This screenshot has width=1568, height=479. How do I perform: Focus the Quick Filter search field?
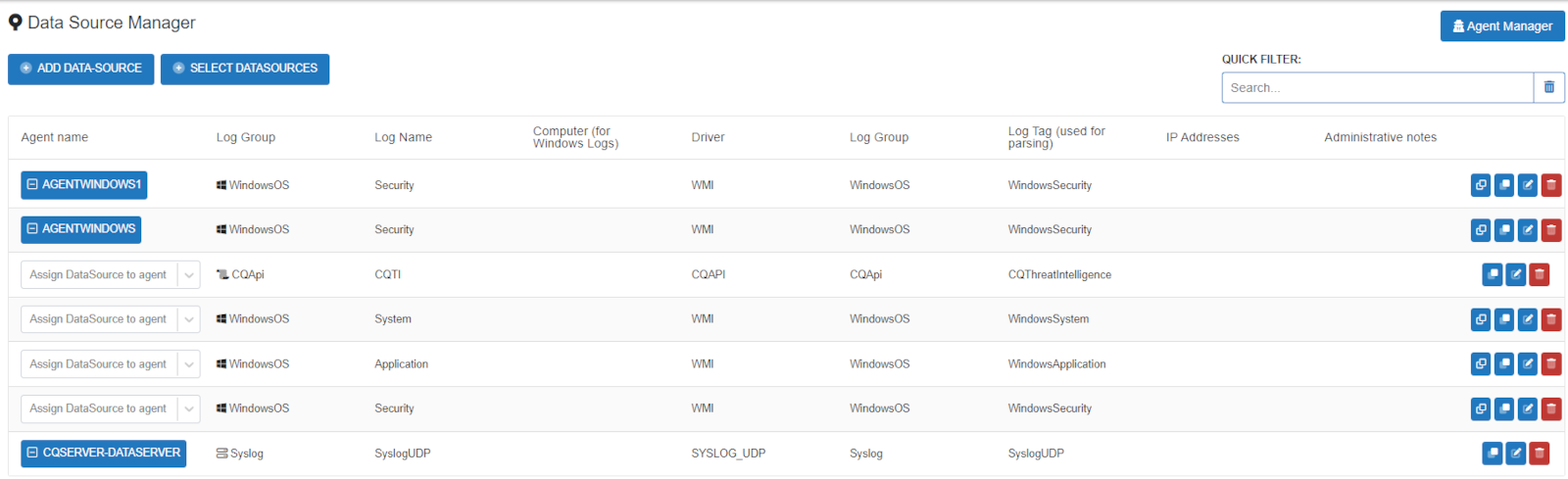click(1377, 87)
